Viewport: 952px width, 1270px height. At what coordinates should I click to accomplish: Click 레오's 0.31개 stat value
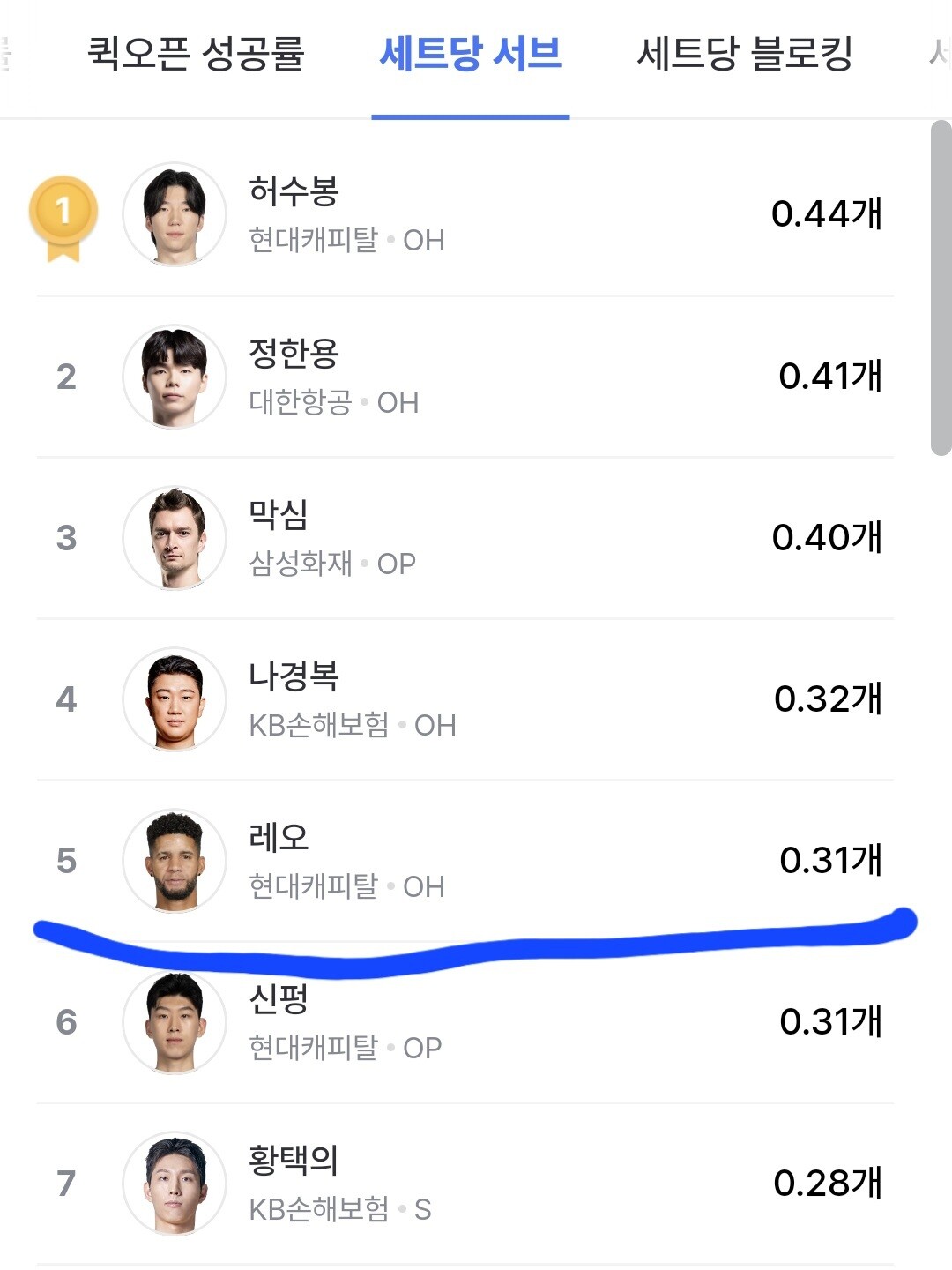pos(830,860)
